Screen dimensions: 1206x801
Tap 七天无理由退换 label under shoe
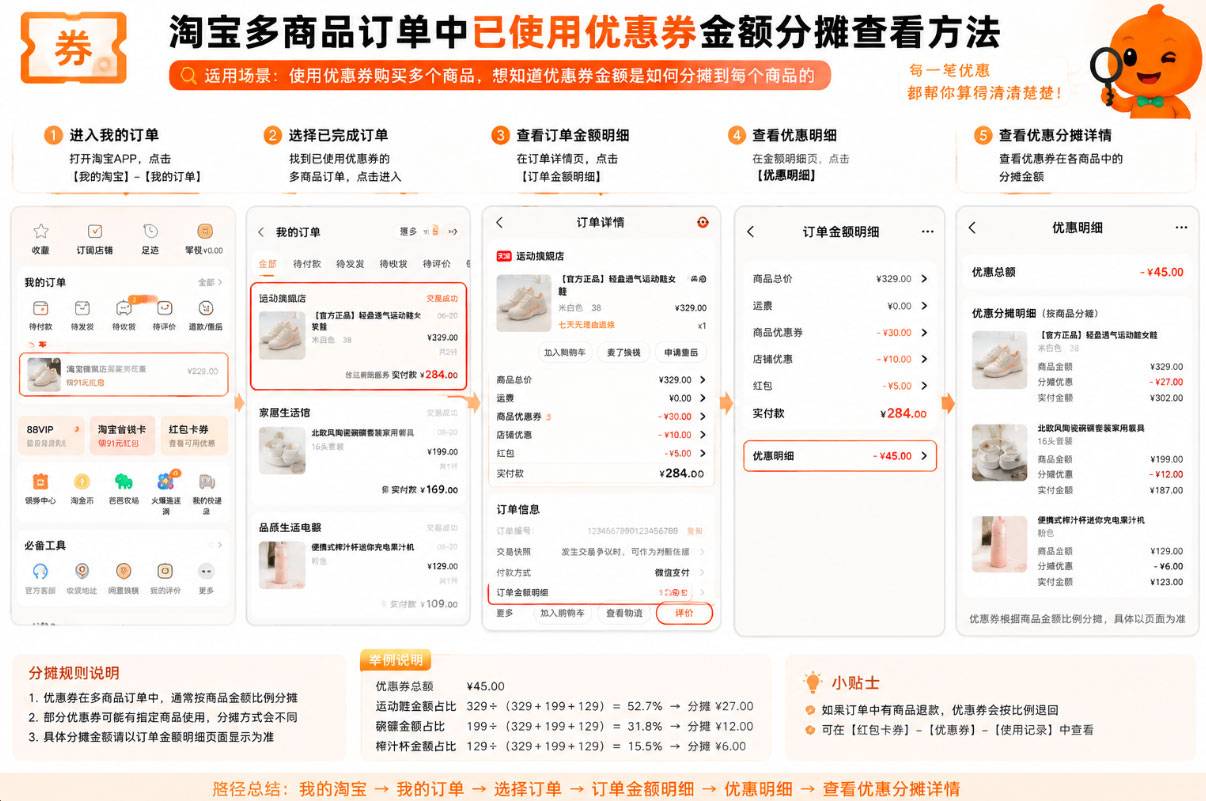[x=586, y=325]
